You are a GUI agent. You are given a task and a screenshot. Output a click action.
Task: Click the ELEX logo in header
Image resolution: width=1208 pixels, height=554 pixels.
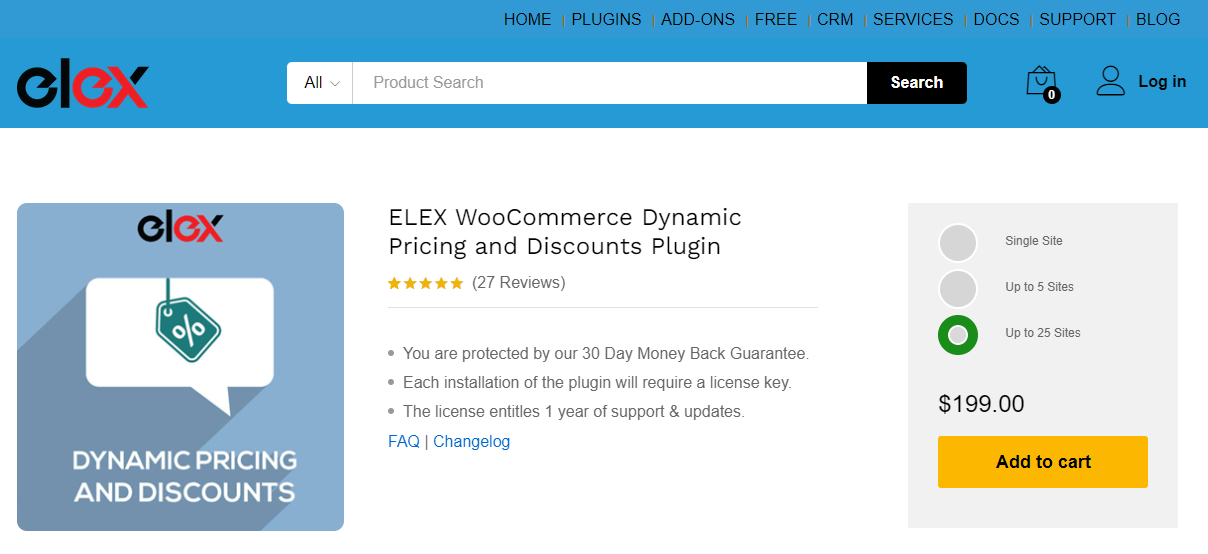click(83, 86)
